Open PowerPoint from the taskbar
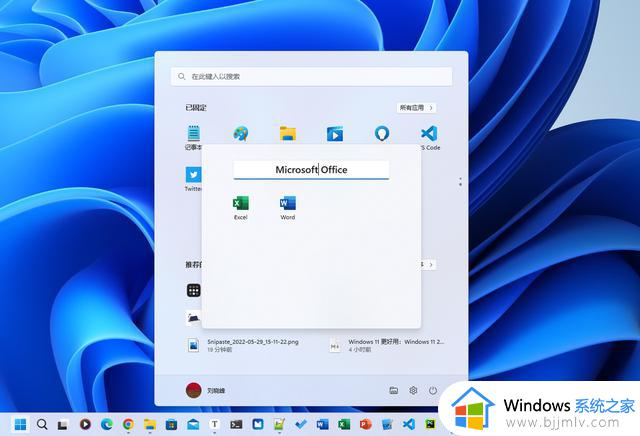Screen dimensions: 640x436 365,425
